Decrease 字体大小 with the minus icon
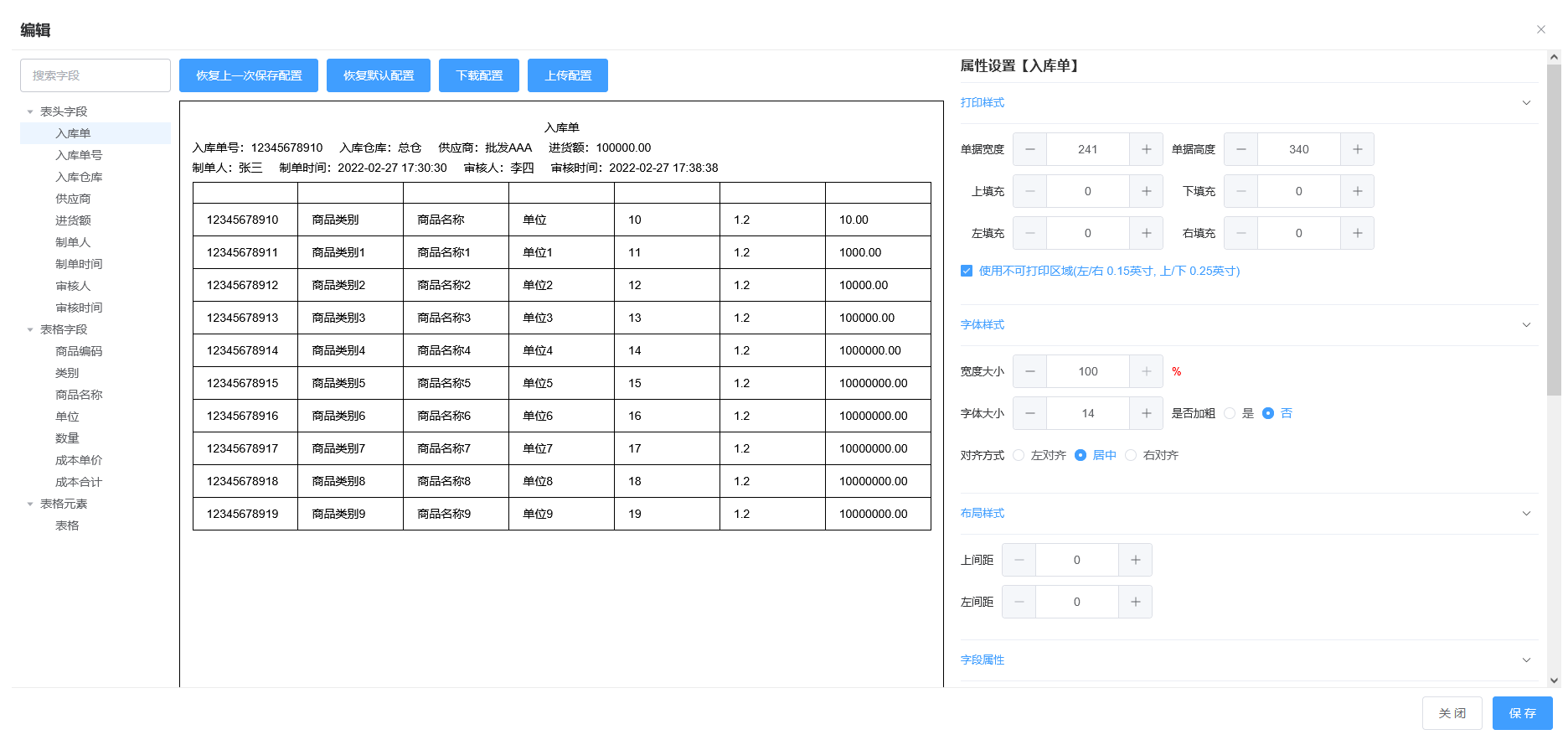 coord(1029,413)
